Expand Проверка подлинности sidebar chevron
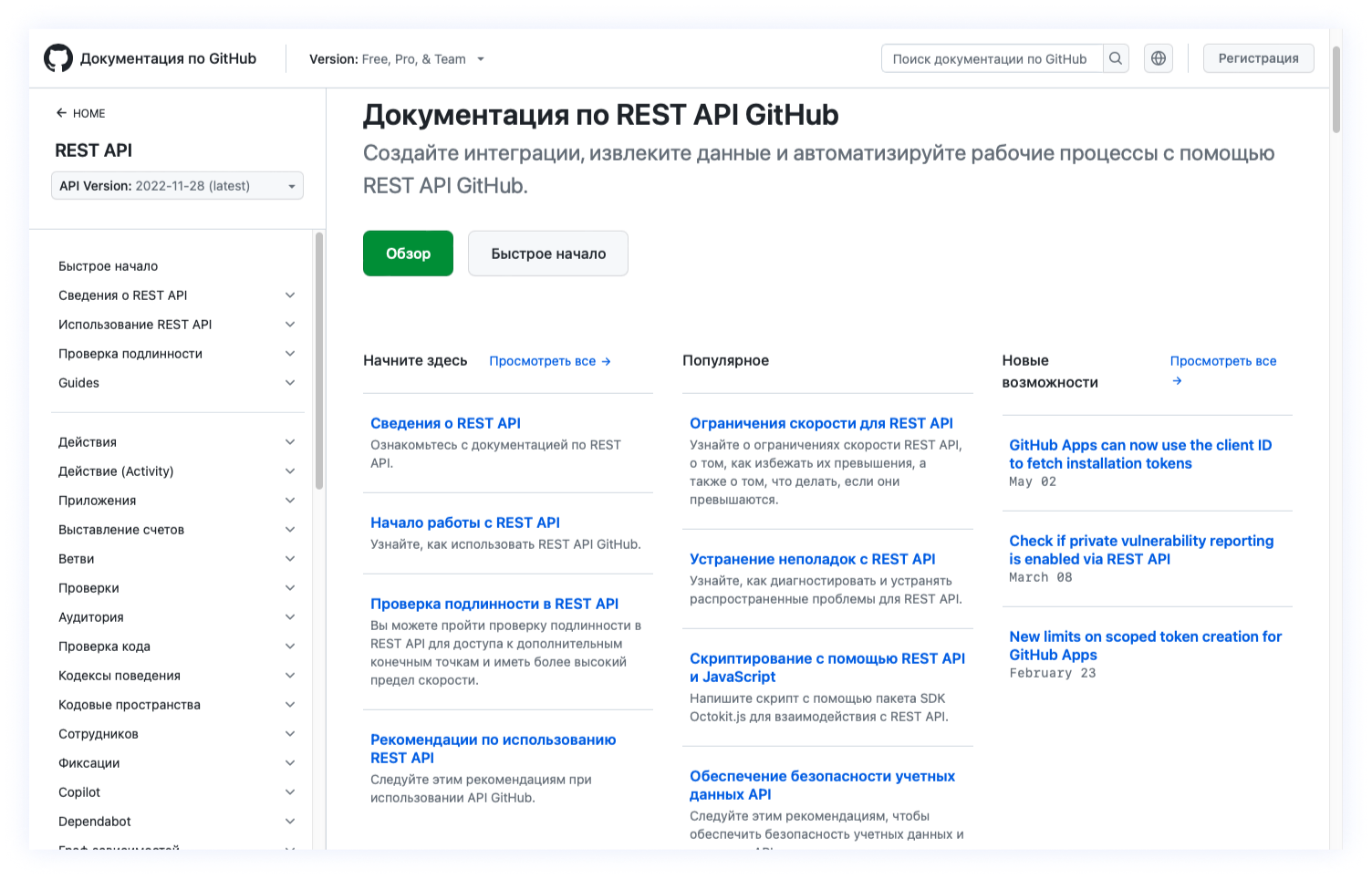The width and height of the screenshot is (1372, 879). click(290, 354)
